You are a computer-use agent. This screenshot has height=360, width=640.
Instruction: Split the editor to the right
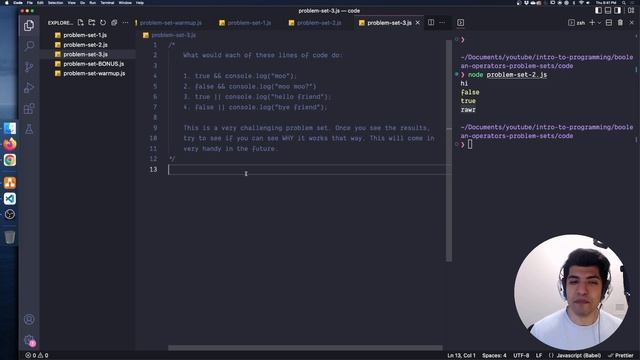pos(431,22)
